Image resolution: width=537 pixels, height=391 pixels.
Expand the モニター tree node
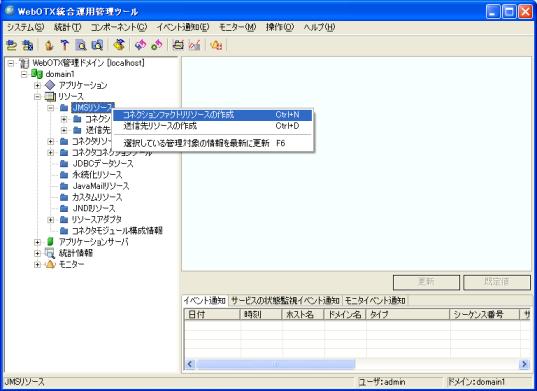(x=37, y=265)
